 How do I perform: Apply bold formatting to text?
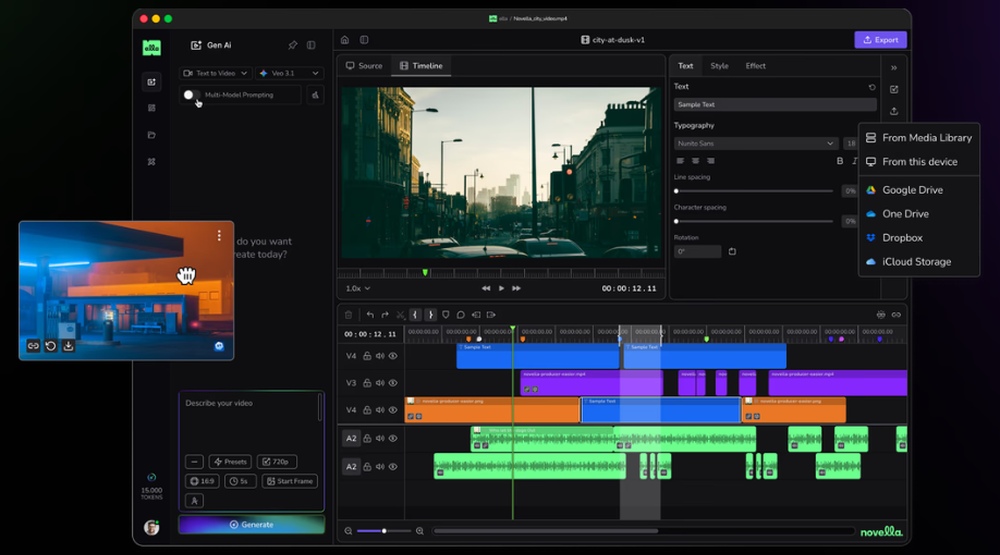(x=840, y=161)
